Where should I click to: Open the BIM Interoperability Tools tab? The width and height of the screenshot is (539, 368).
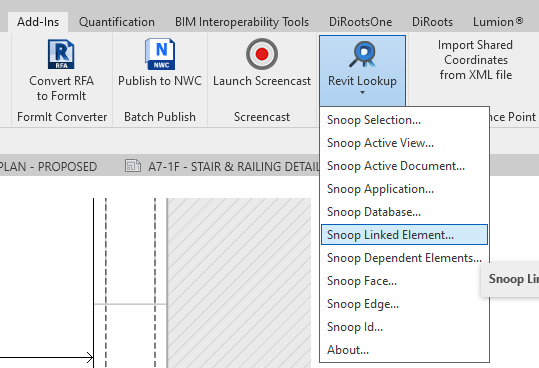click(x=242, y=22)
